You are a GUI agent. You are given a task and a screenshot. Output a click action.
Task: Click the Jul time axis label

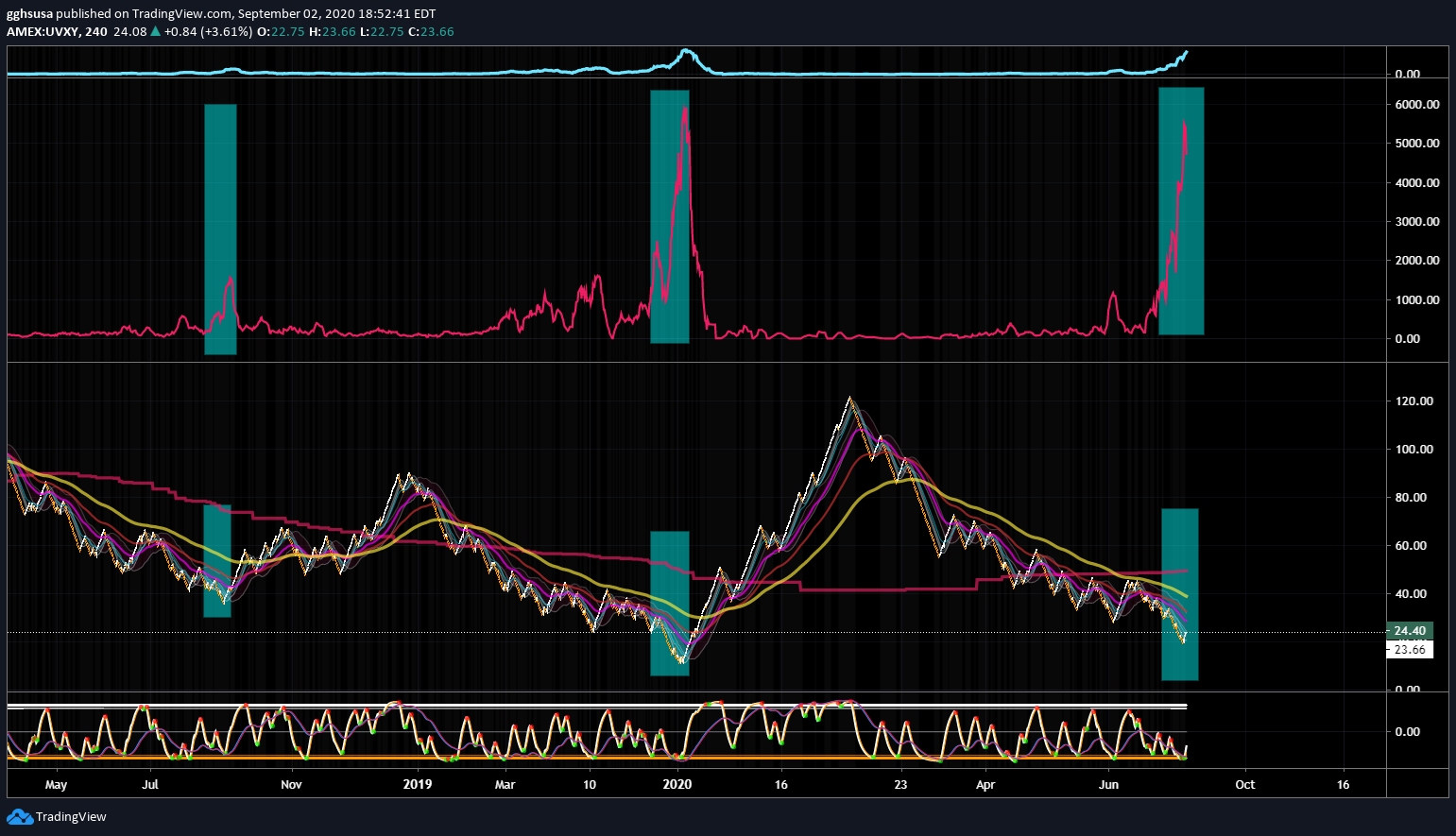[x=150, y=785]
